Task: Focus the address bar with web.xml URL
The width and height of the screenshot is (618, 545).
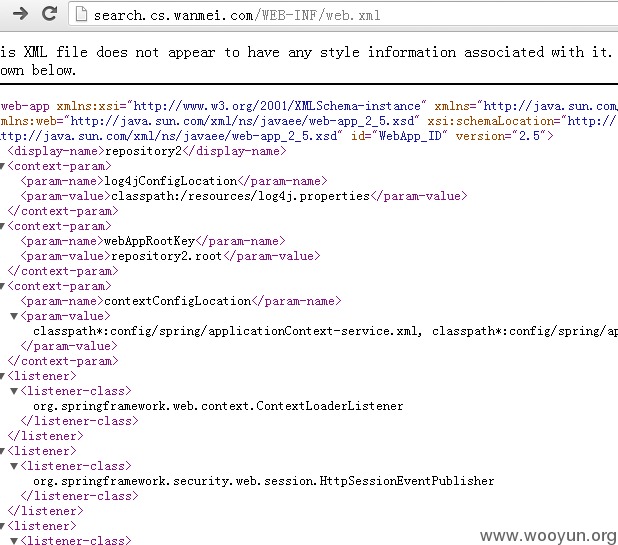Action: pyautogui.click(x=343, y=15)
